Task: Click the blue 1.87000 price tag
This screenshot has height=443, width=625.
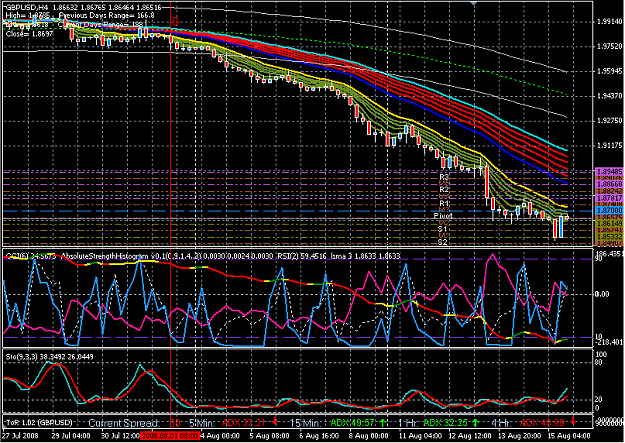Action: pos(609,211)
